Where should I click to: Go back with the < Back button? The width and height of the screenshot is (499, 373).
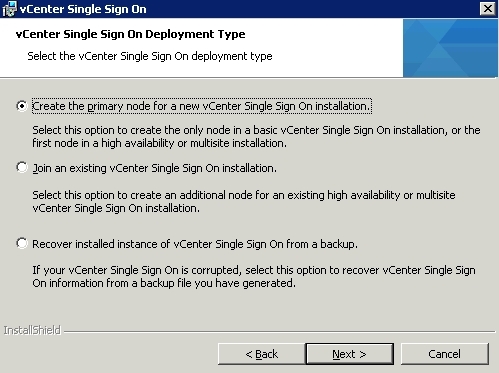pos(261,354)
